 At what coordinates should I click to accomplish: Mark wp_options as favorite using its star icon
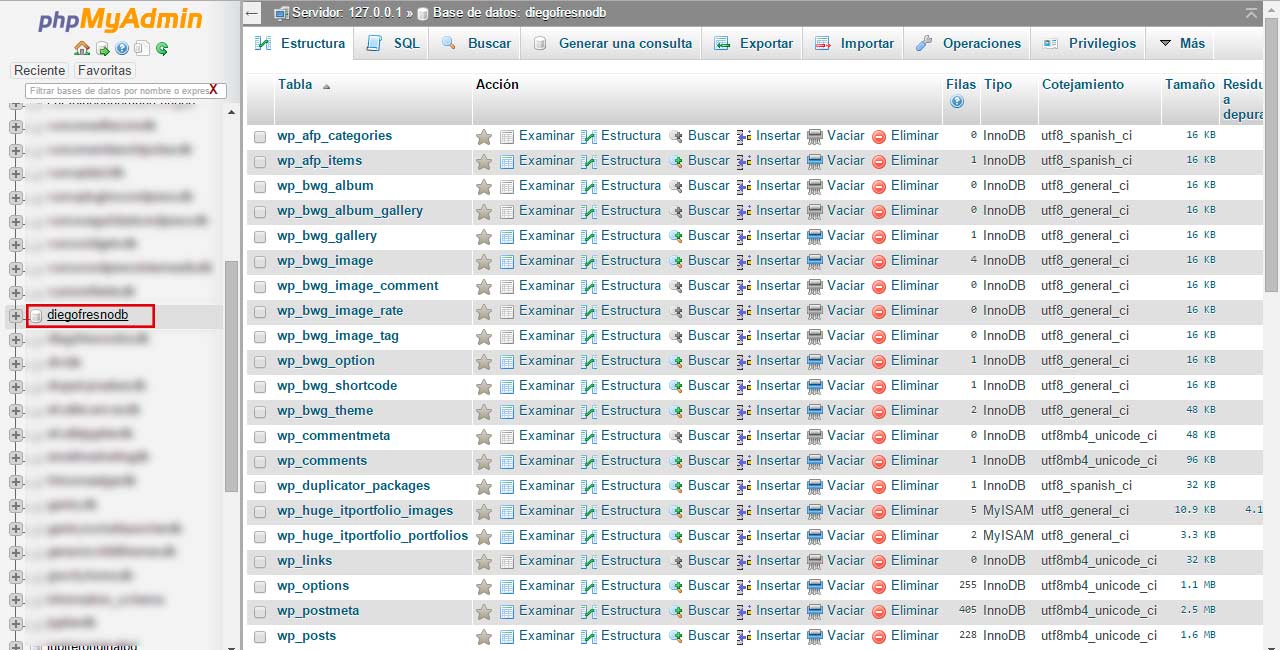[x=484, y=585]
